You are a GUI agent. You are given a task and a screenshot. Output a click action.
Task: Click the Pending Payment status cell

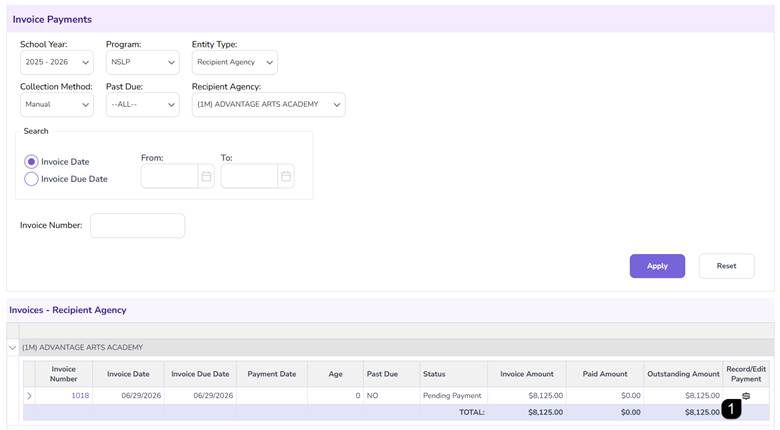(x=452, y=396)
